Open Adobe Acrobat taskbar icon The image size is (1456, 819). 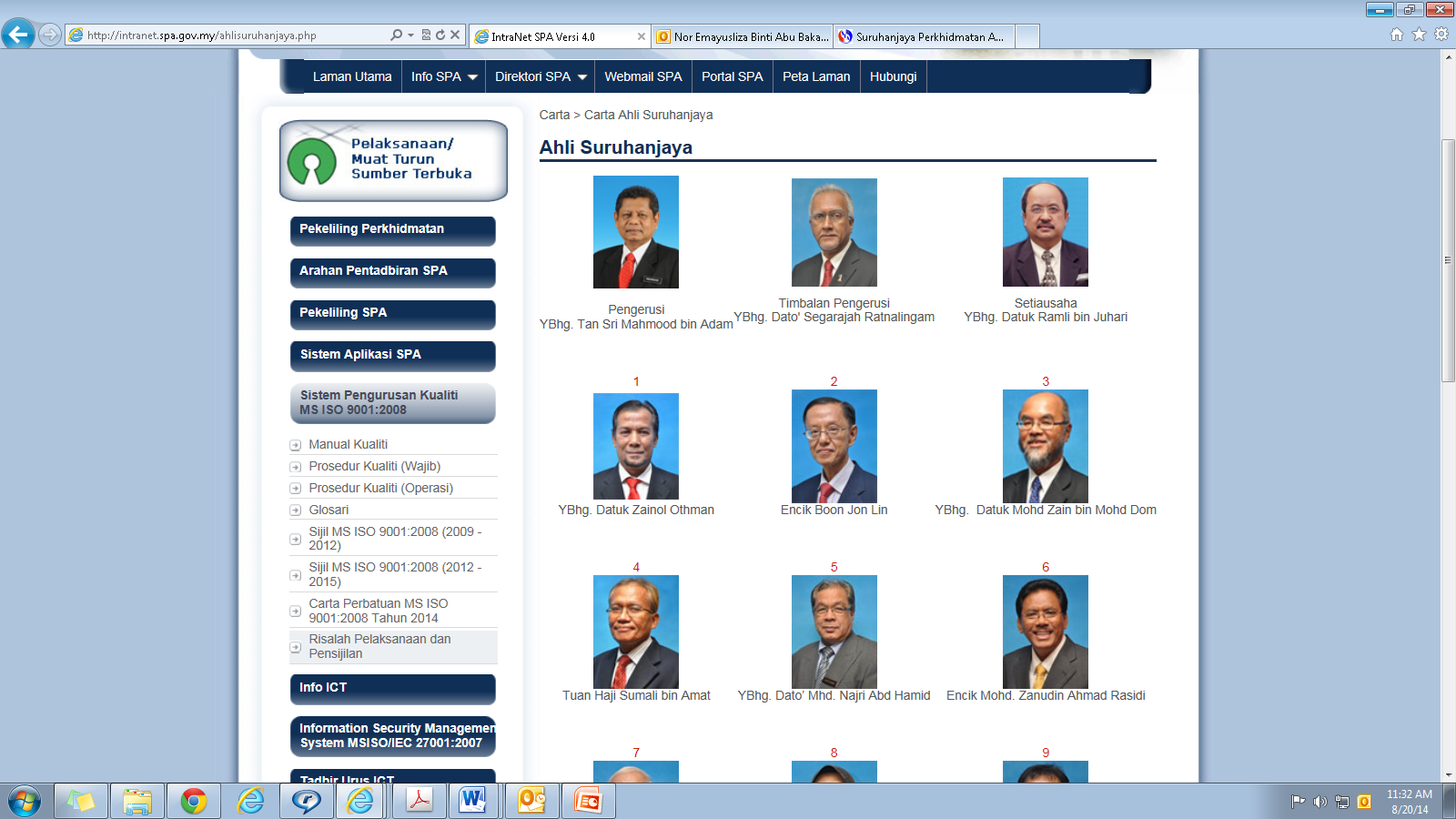(x=418, y=801)
